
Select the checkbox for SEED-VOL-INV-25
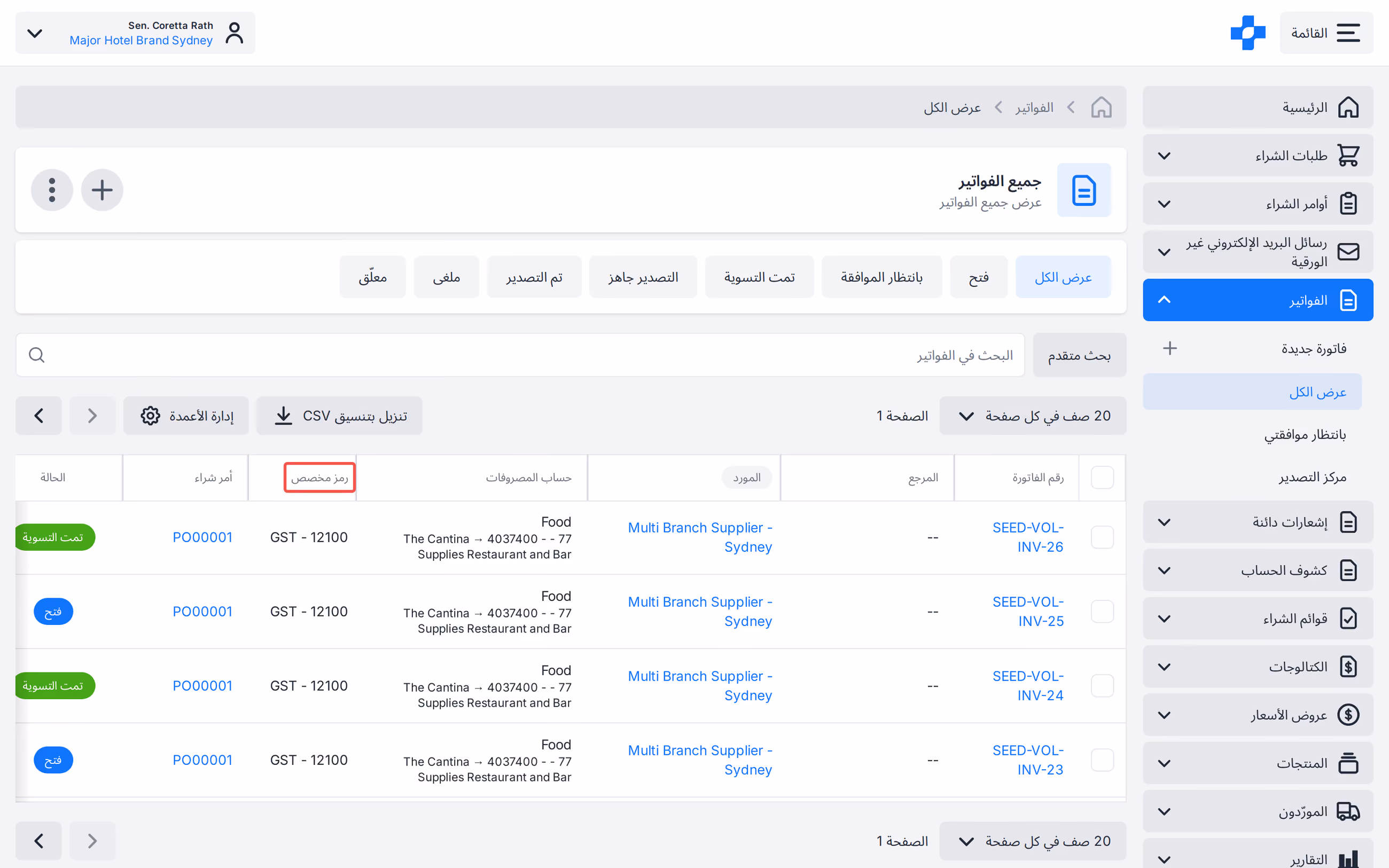[1102, 612]
